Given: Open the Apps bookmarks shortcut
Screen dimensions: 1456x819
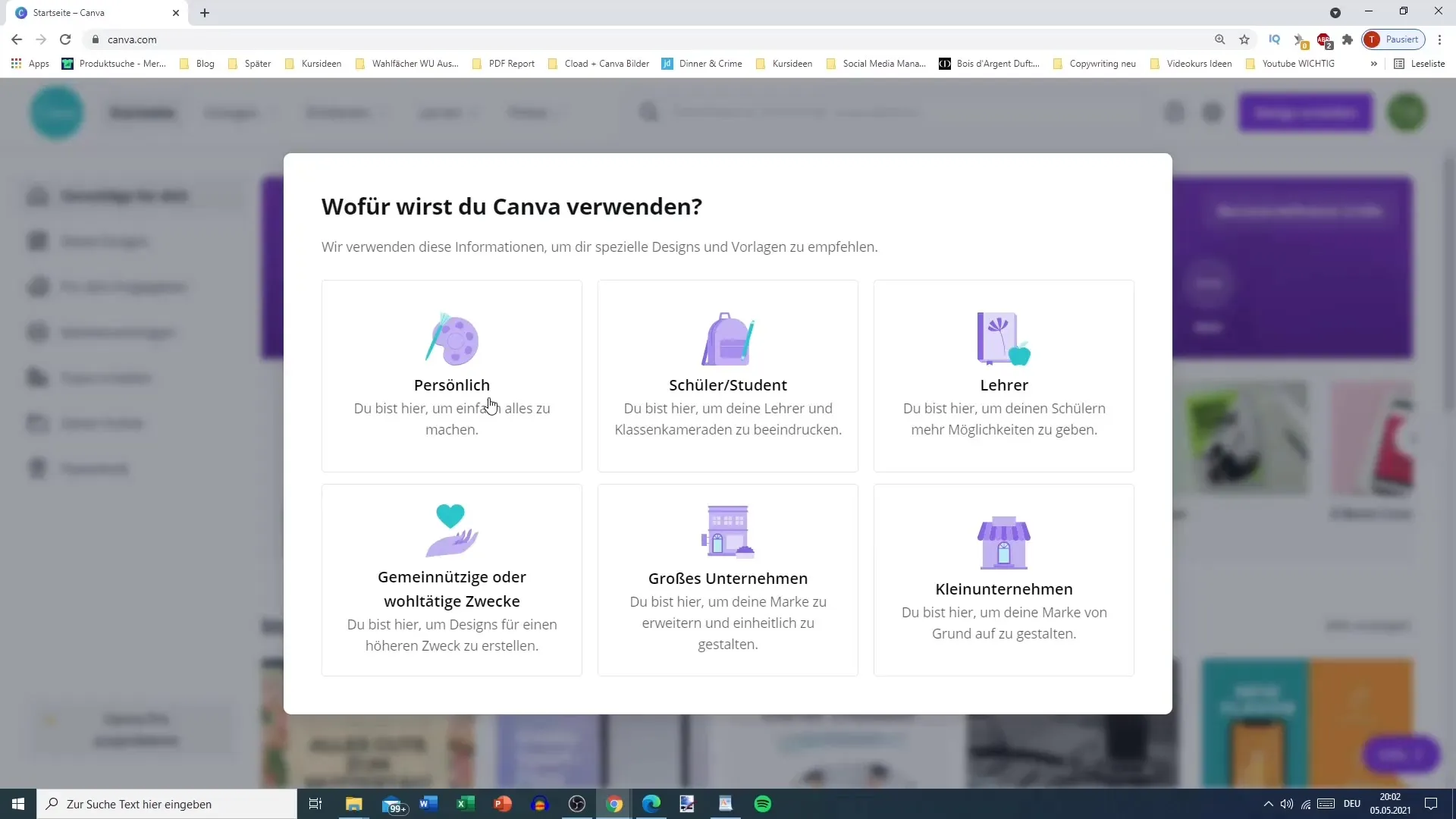Looking at the screenshot, I should pos(30,64).
